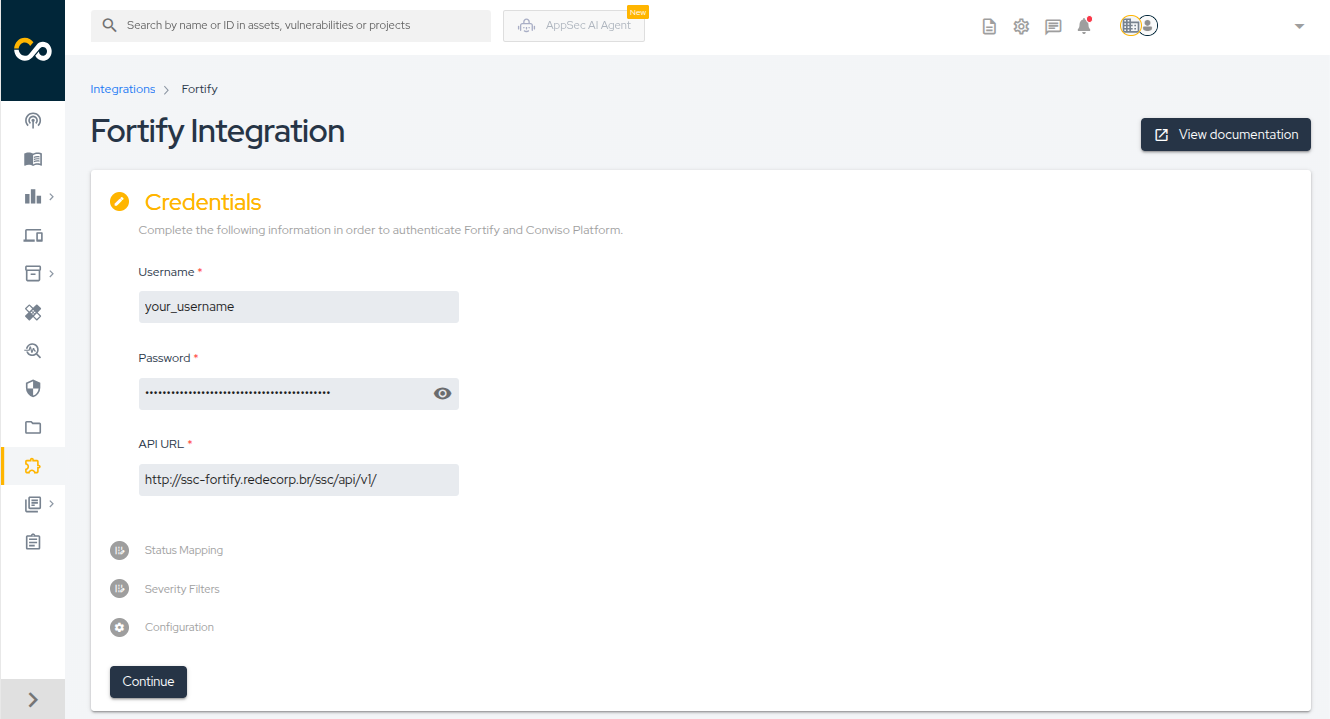Expand the collapsed left sidebar
Screen dimensions: 1330x719
click(33, 700)
